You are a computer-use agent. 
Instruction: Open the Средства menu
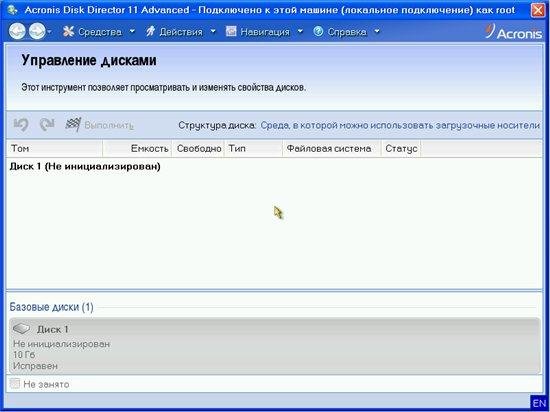click(x=100, y=32)
